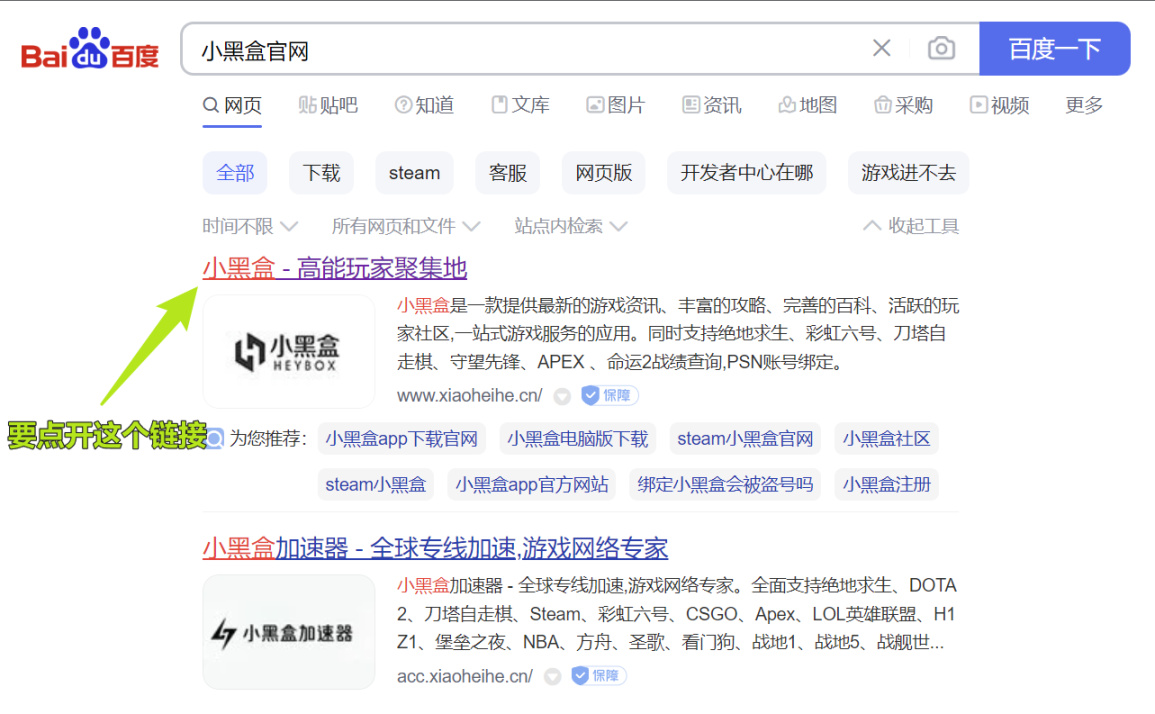
Task: Open the 资讯 tab
Action: click(x=712, y=105)
